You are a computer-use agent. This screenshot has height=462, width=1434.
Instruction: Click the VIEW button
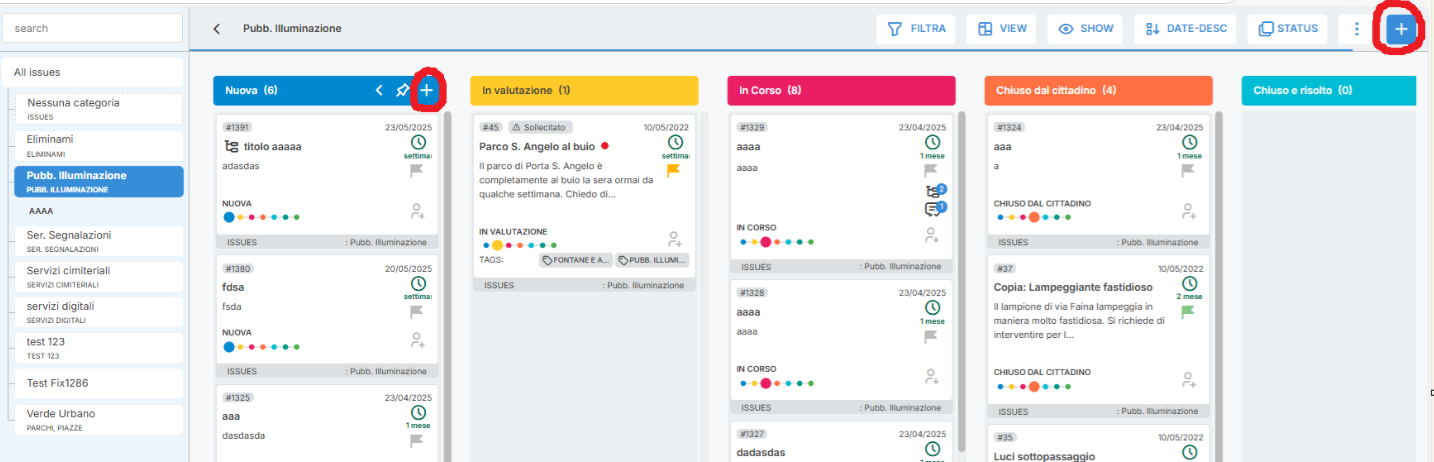(x=1002, y=29)
